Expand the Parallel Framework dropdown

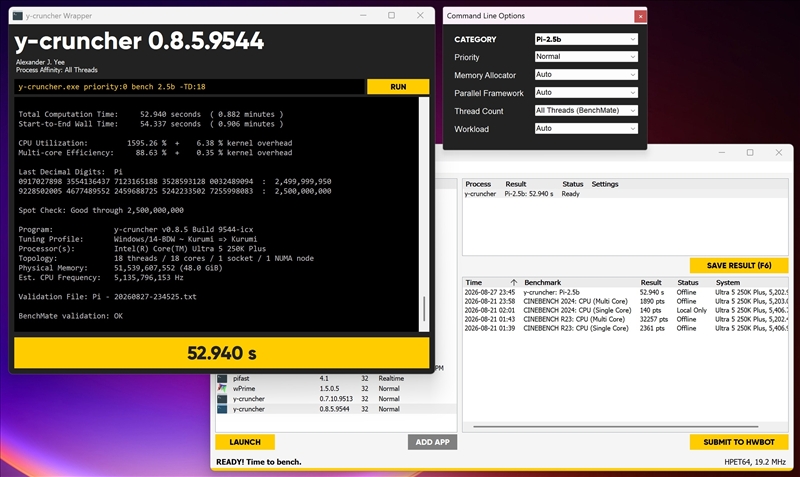pyautogui.click(x=586, y=92)
